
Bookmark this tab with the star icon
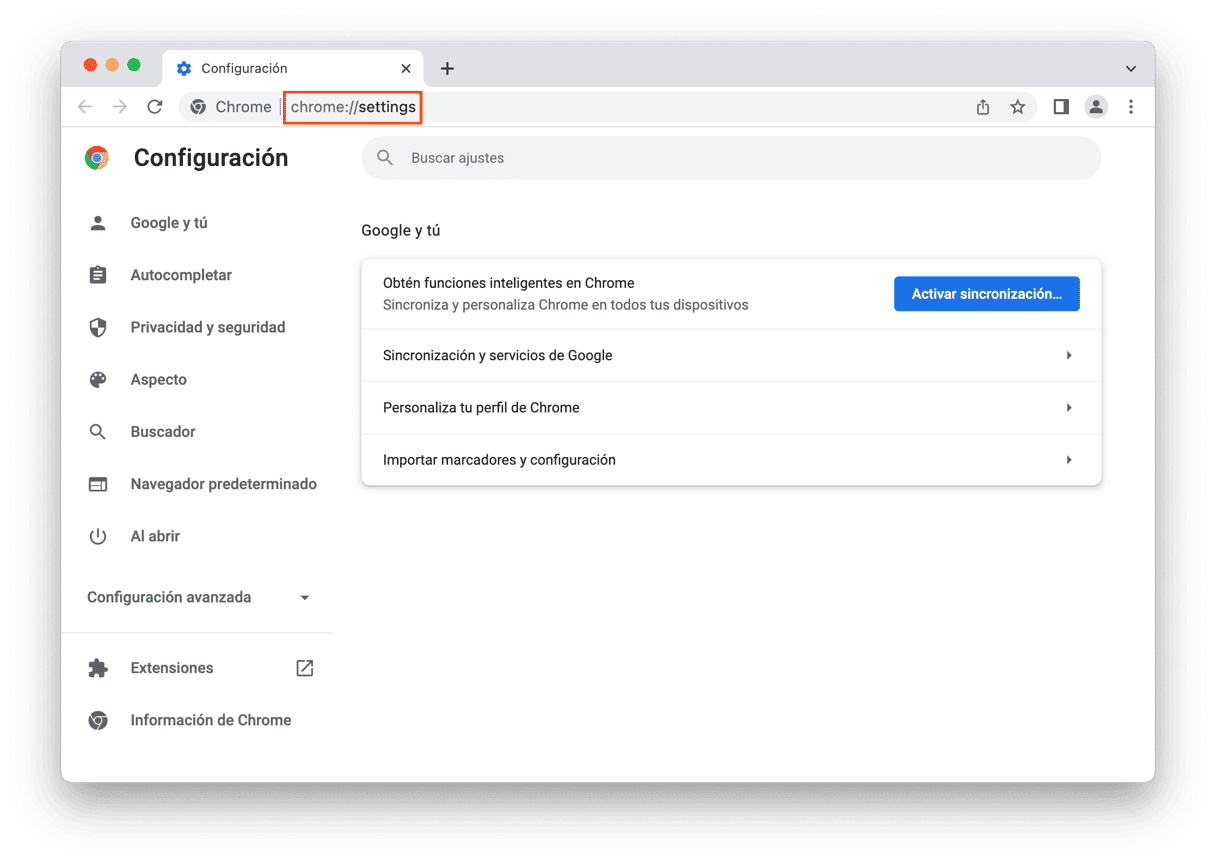click(1018, 107)
